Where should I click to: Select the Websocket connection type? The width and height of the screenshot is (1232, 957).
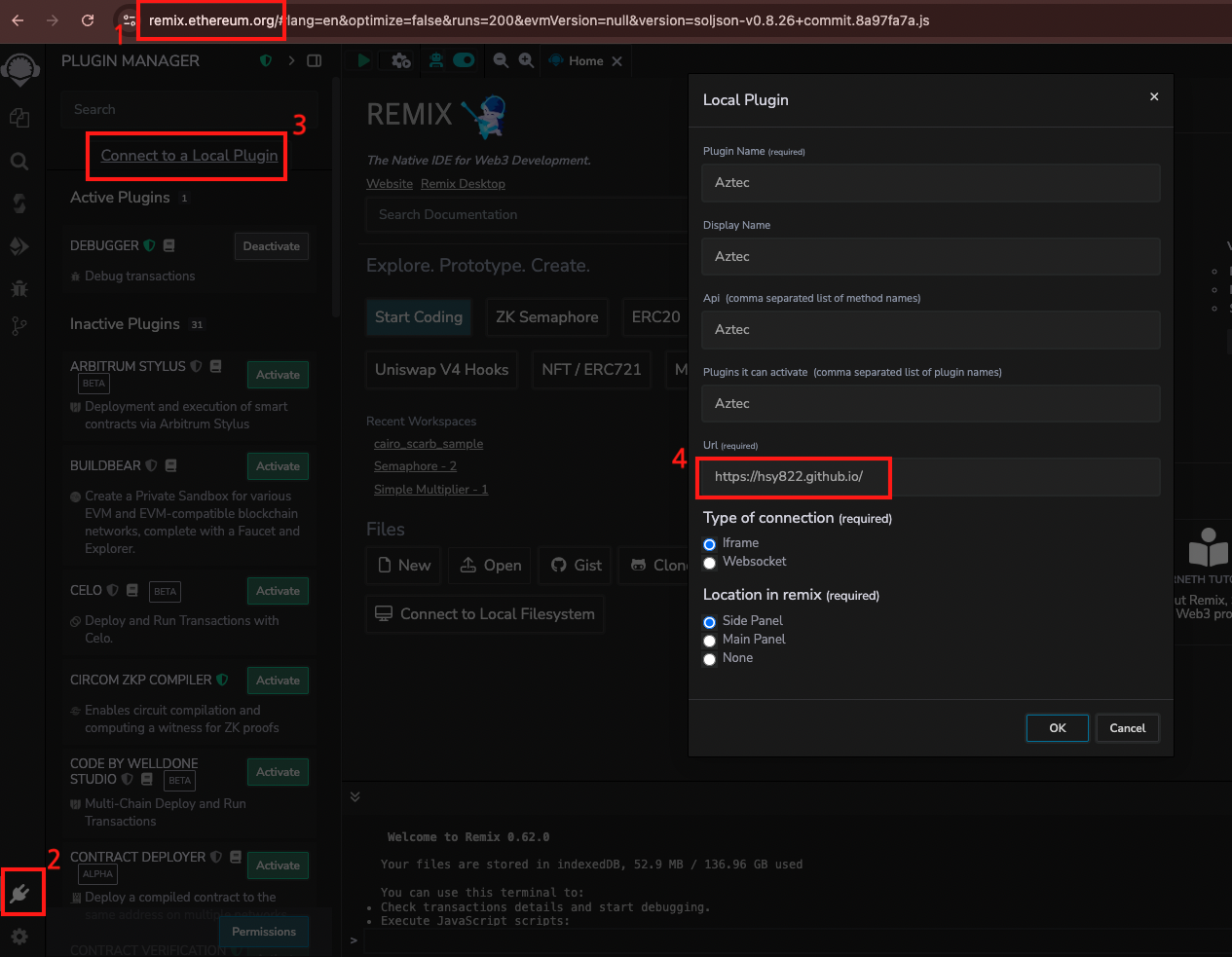coord(710,563)
